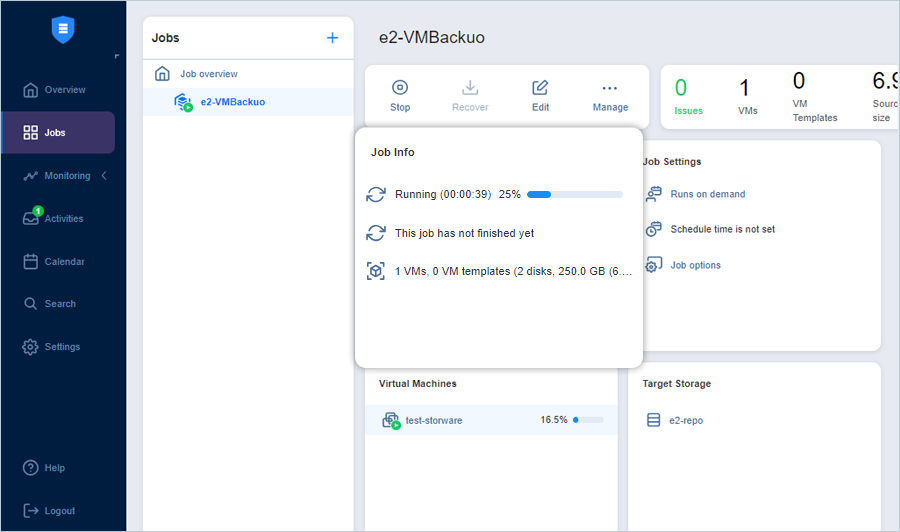Click the Recover toolbar button
This screenshot has width=900, height=532.
pos(470,96)
